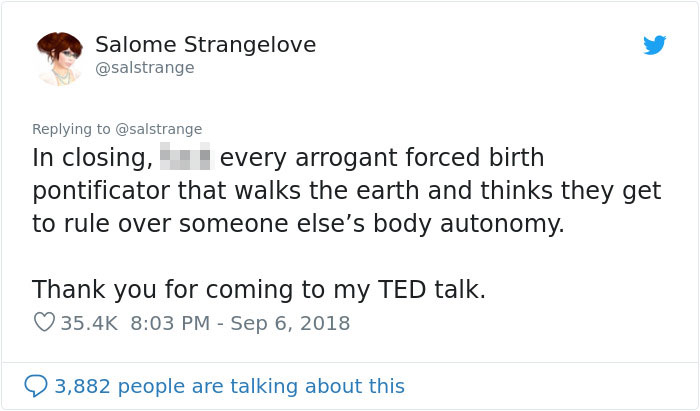Image resolution: width=700 pixels, height=411 pixels.
Task: Open '3,882 people are talking about this'
Action: pyautogui.click(x=229, y=385)
